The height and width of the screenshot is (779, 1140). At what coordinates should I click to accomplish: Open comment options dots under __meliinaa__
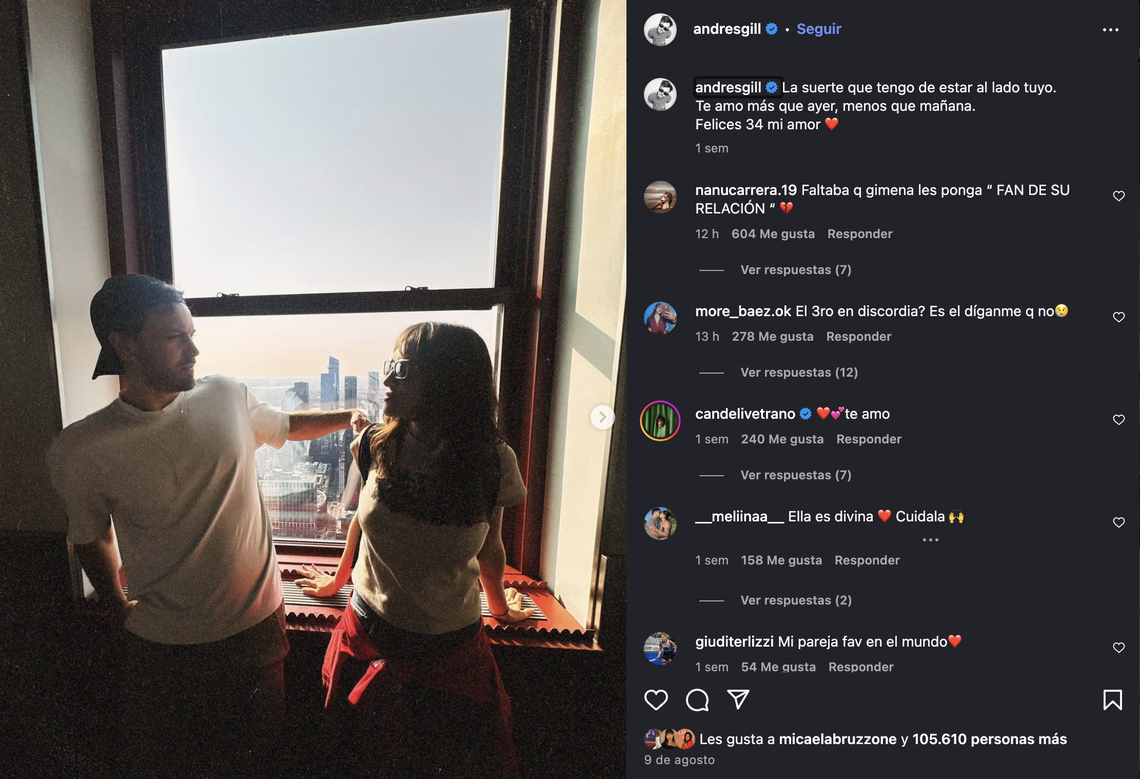point(931,540)
